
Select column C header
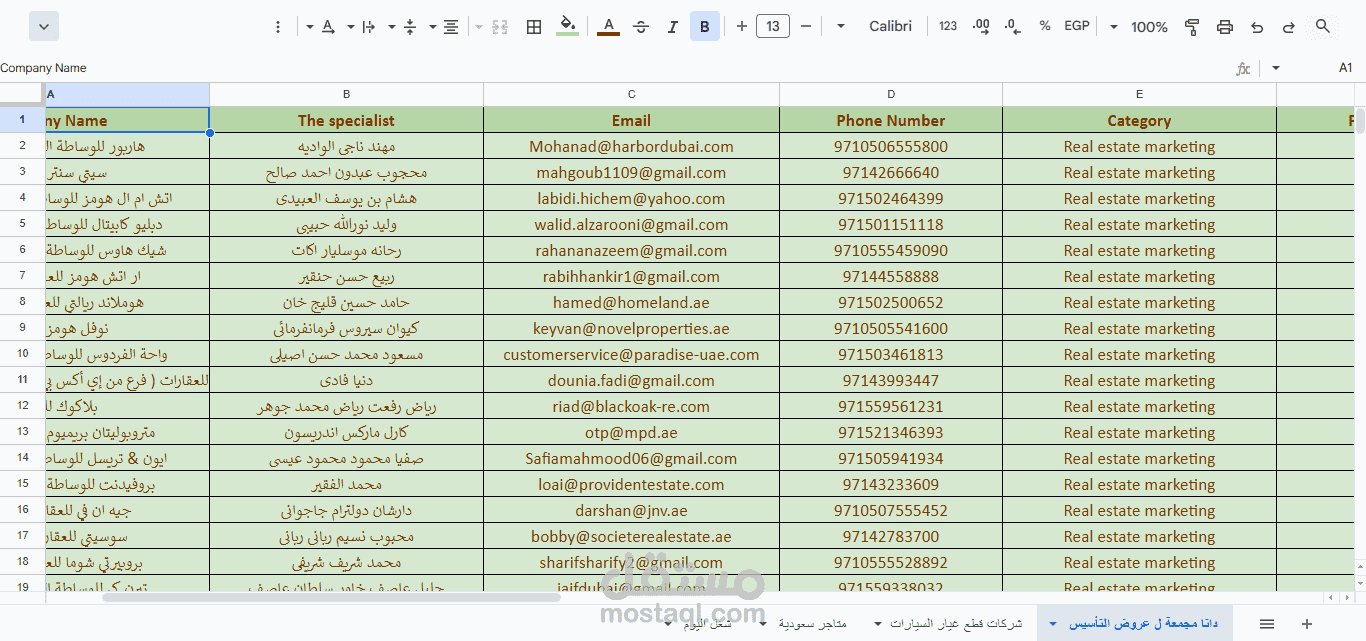[x=631, y=94]
